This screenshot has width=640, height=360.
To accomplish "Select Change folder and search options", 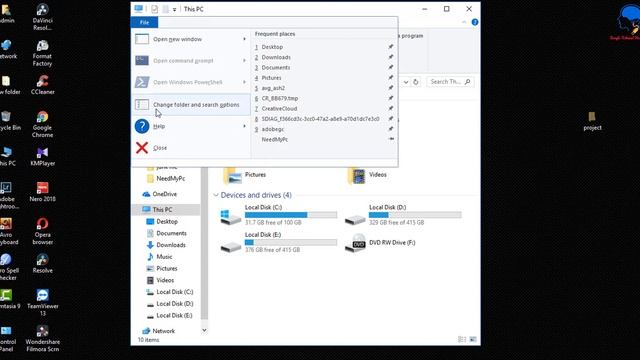I will coord(191,105).
